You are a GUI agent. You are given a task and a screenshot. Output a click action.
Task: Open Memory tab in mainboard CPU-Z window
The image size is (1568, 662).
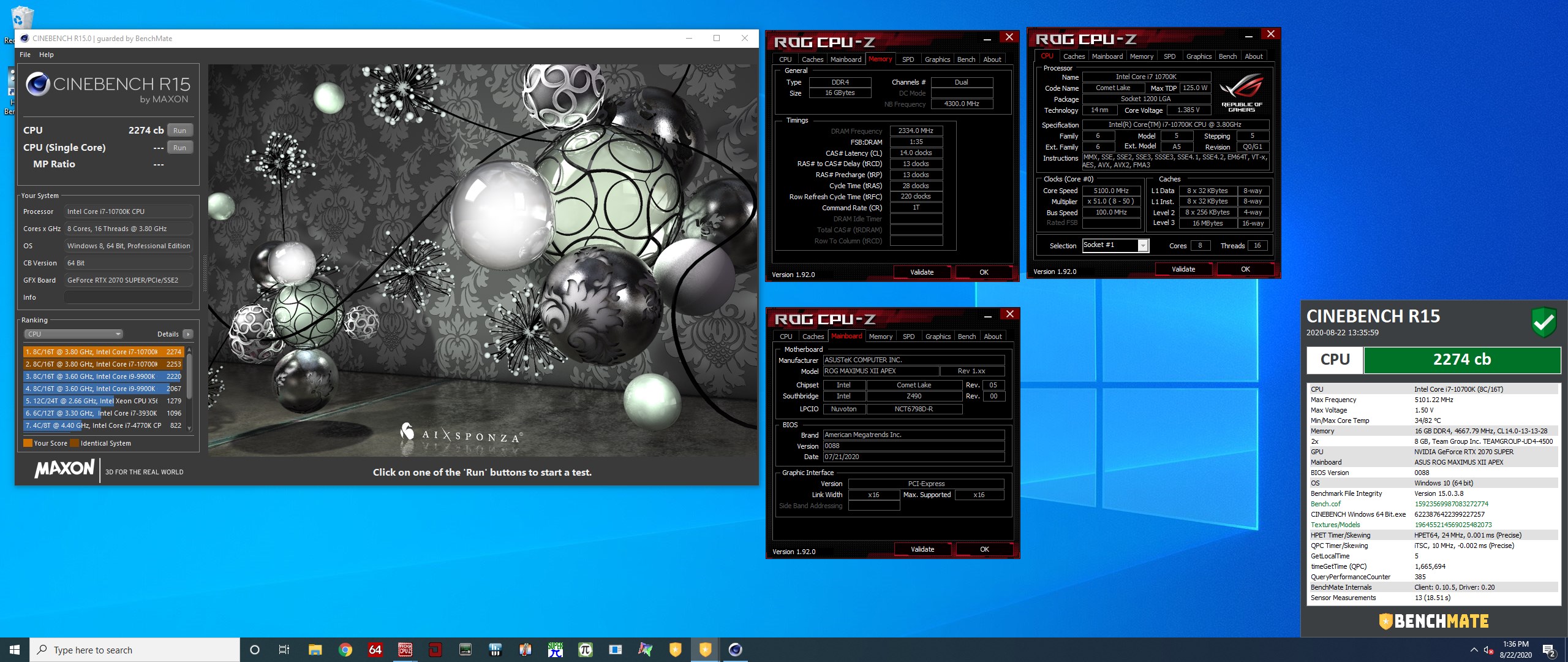[881, 337]
